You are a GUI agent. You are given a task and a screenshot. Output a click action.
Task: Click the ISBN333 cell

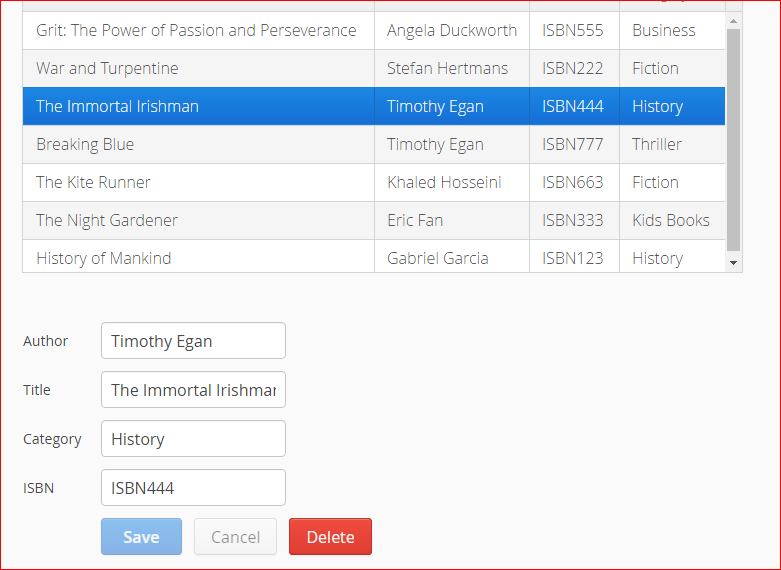click(x=574, y=220)
